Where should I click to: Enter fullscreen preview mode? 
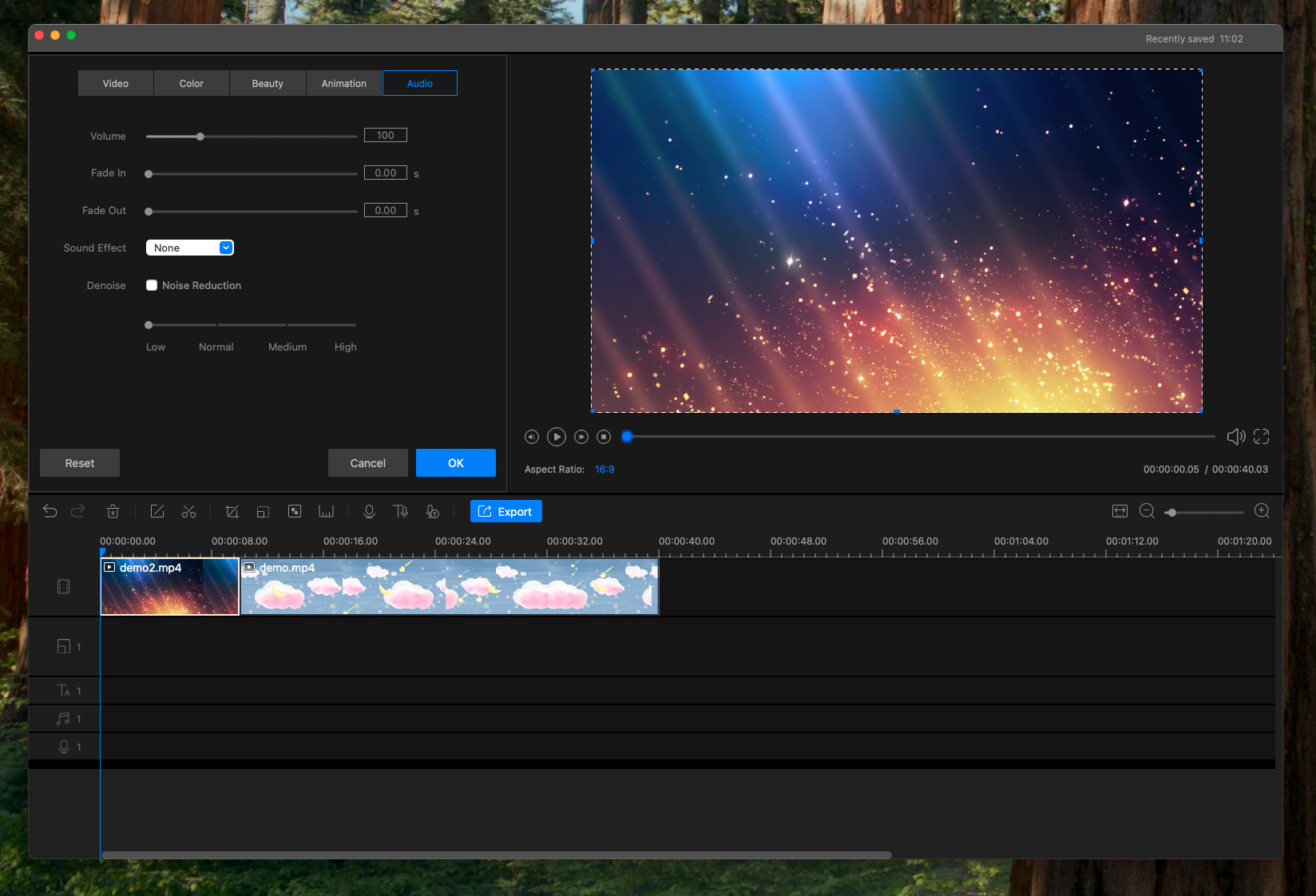pyautogui.click(x=1262, y=436)
